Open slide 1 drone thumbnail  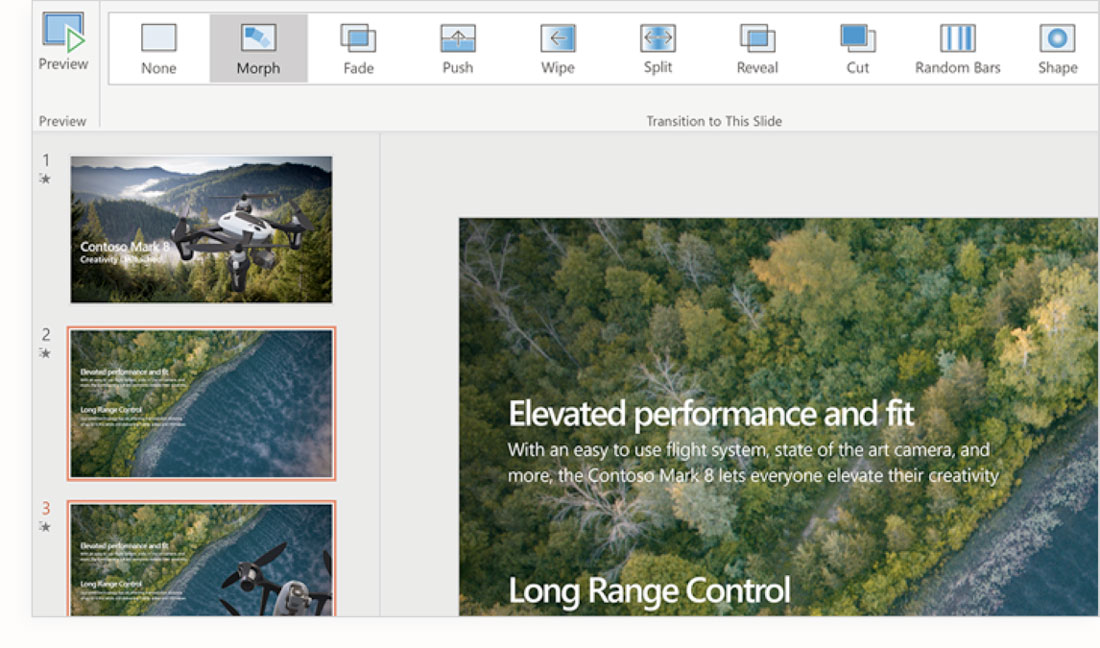201,229
